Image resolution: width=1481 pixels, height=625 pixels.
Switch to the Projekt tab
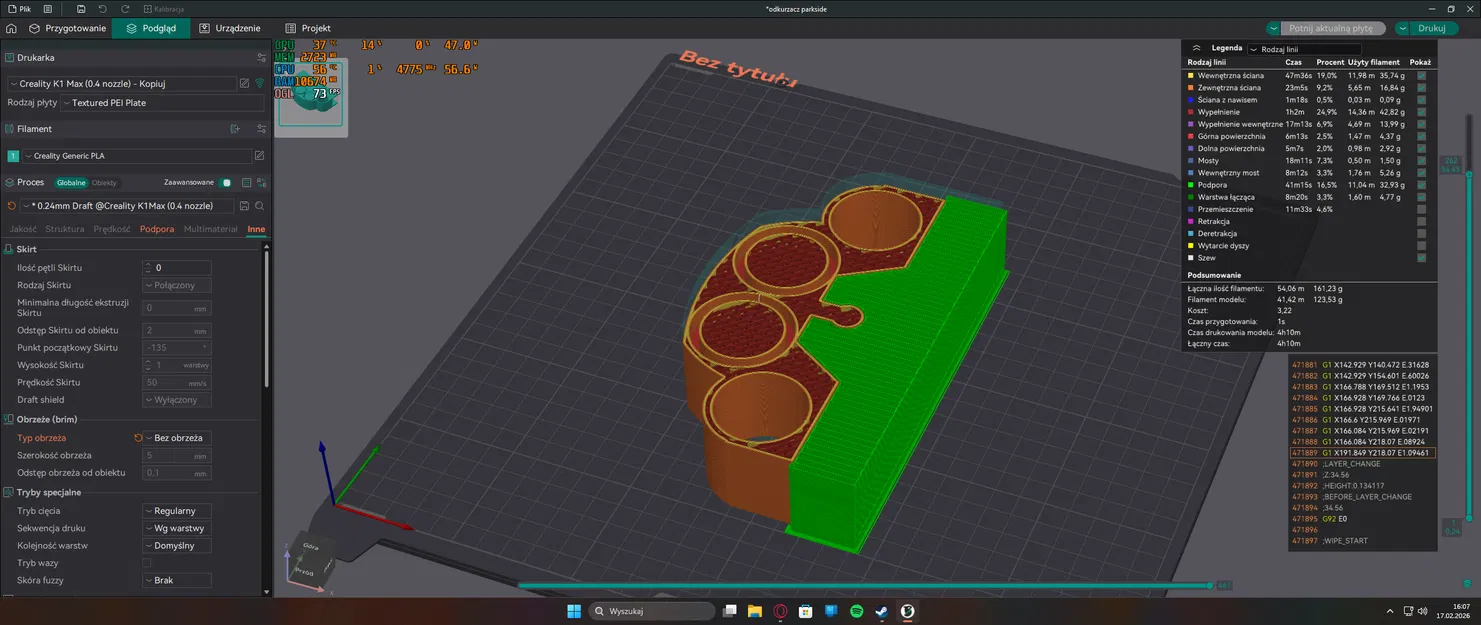tap(307, 28)
